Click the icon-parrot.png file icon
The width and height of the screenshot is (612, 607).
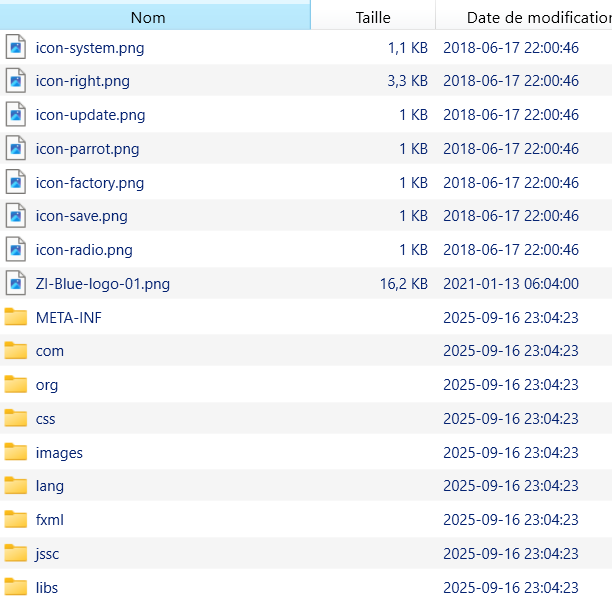point(15,149)
